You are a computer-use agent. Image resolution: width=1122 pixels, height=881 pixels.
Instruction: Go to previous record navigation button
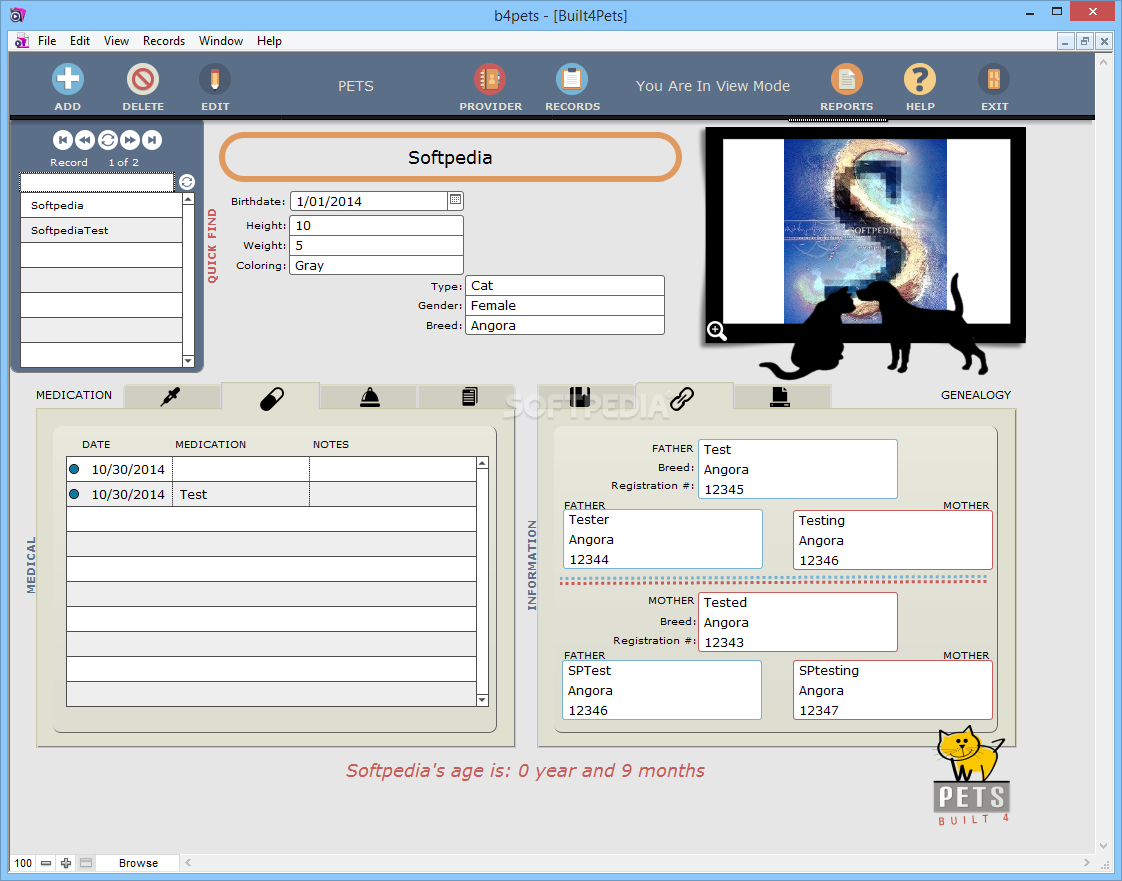coord(84,140)
